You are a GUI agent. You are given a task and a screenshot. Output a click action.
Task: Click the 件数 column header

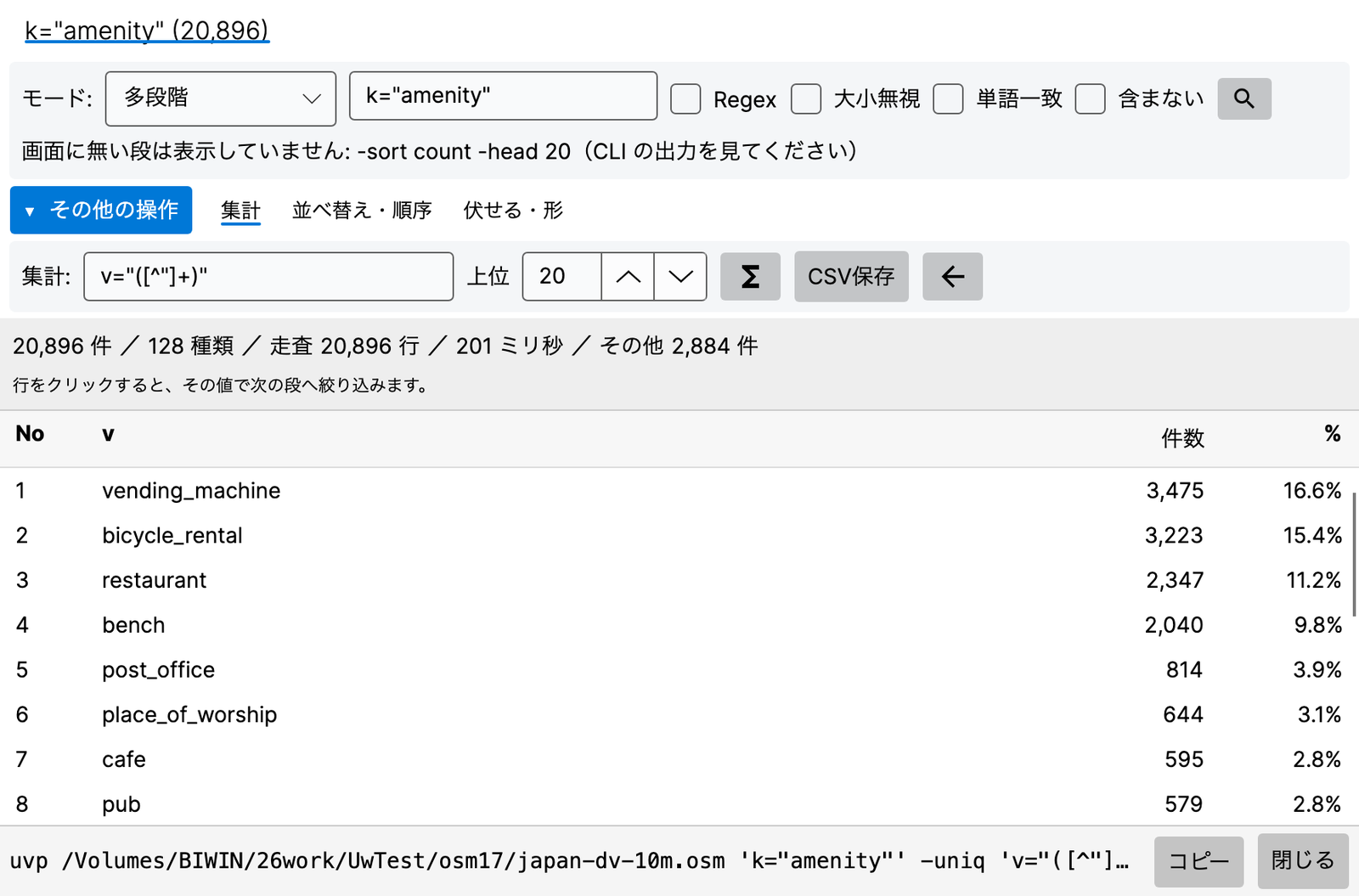click(1182, 438)
